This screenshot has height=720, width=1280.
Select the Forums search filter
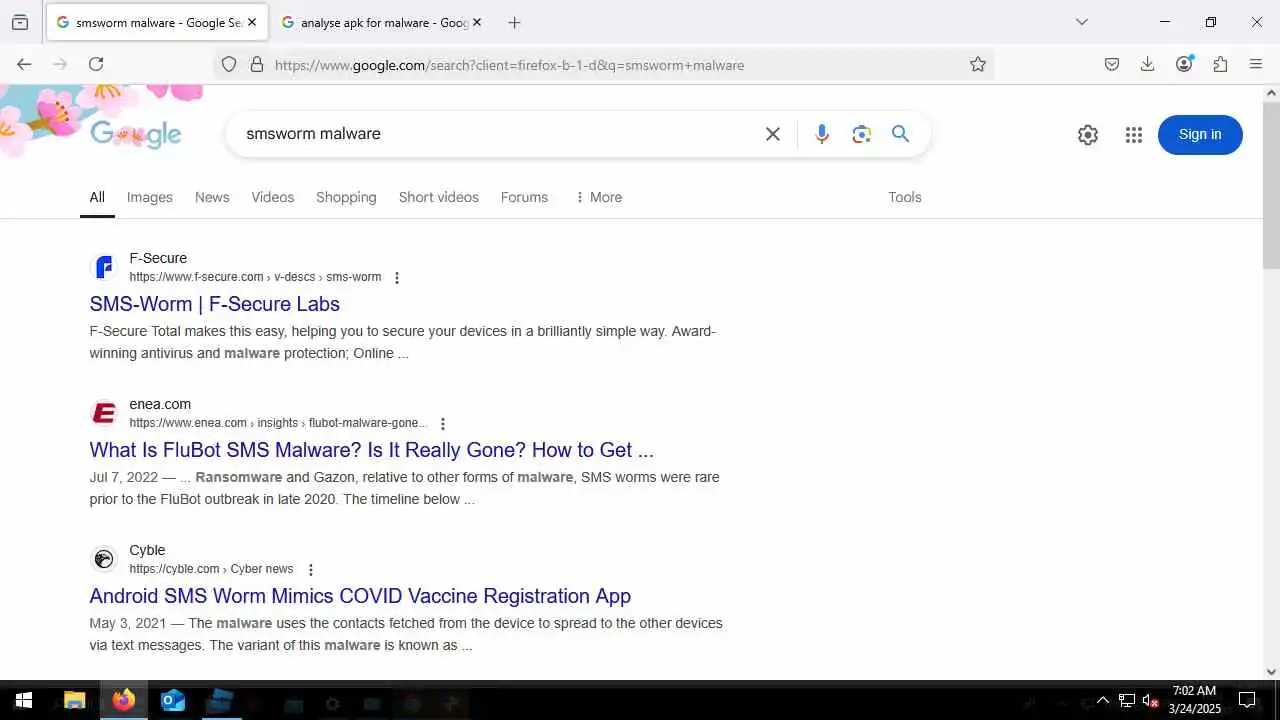tap(524, 197)
